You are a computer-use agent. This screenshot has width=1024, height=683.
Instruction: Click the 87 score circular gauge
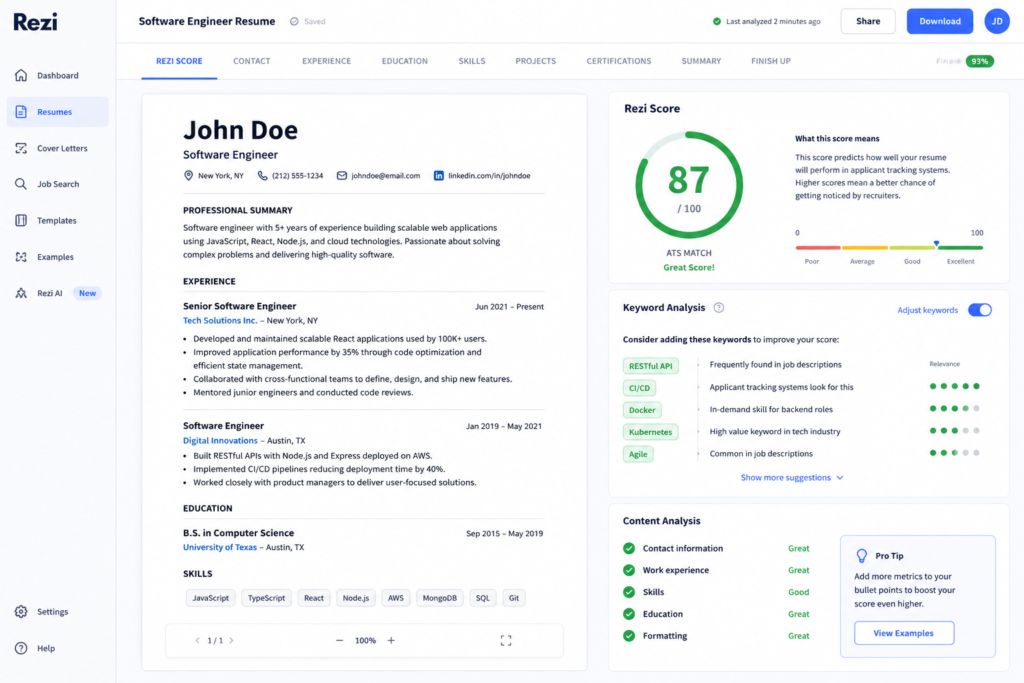click(x=689, y=185)
